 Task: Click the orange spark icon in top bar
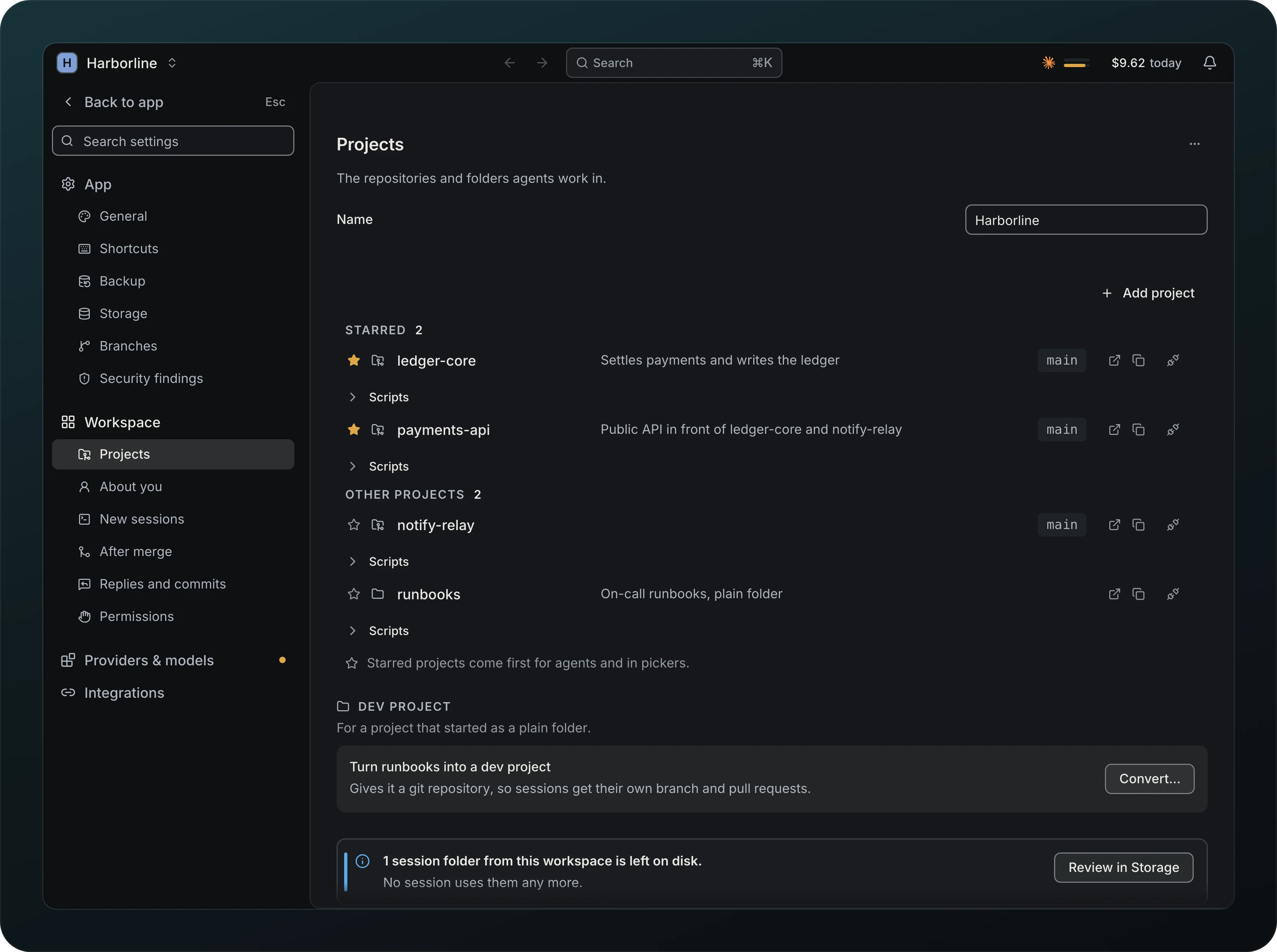(1049, 62)
